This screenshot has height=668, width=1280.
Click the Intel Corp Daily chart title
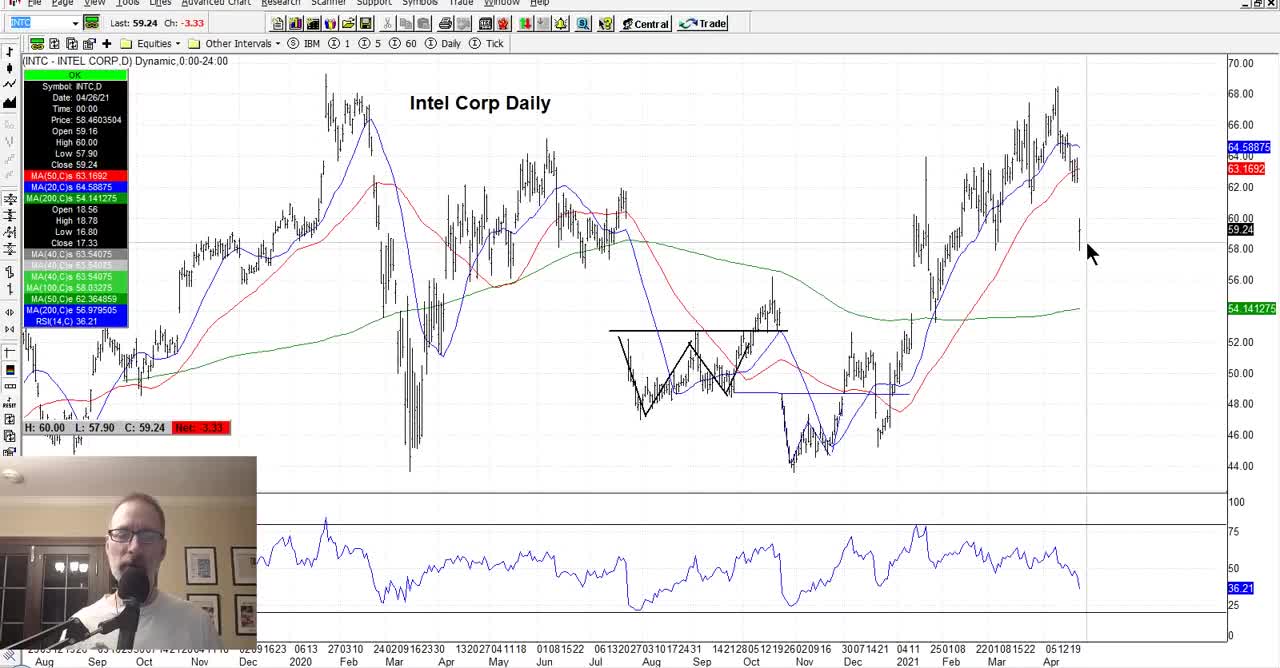(480, 103)
